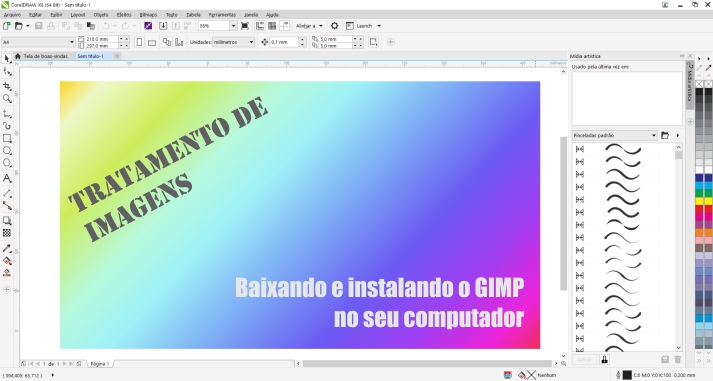Open the zoom level dropdown

click(233, 26)
